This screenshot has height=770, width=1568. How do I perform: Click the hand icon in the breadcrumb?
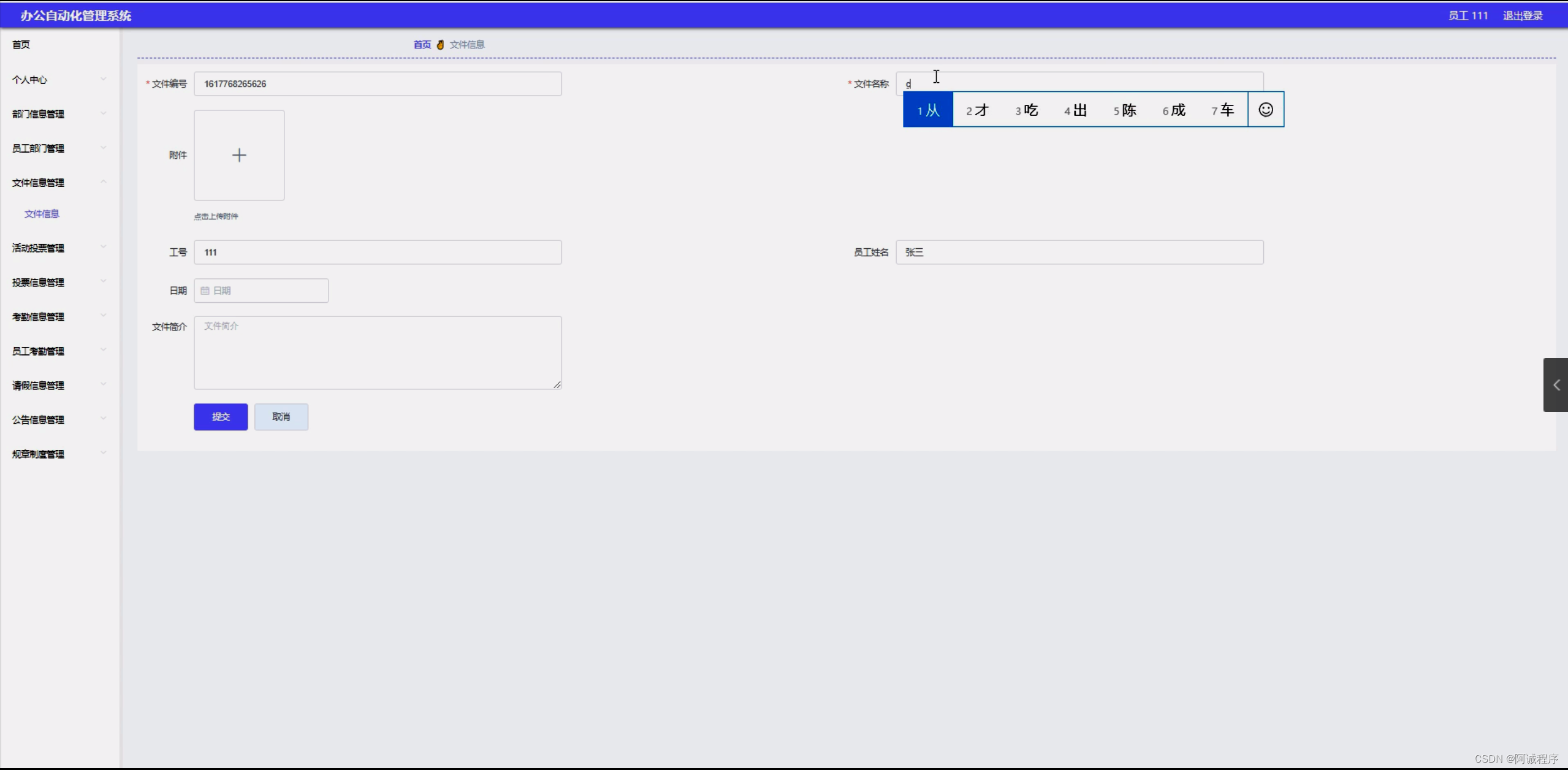point(440,45)
